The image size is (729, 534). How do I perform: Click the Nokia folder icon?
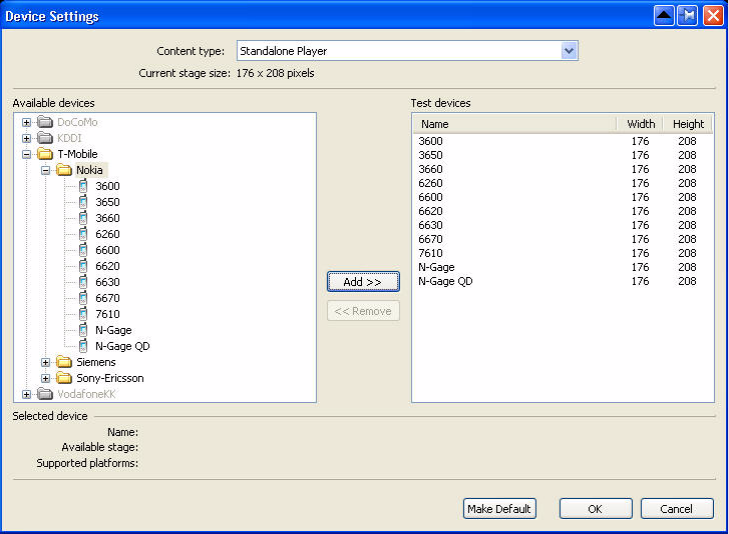pos(64,170)
